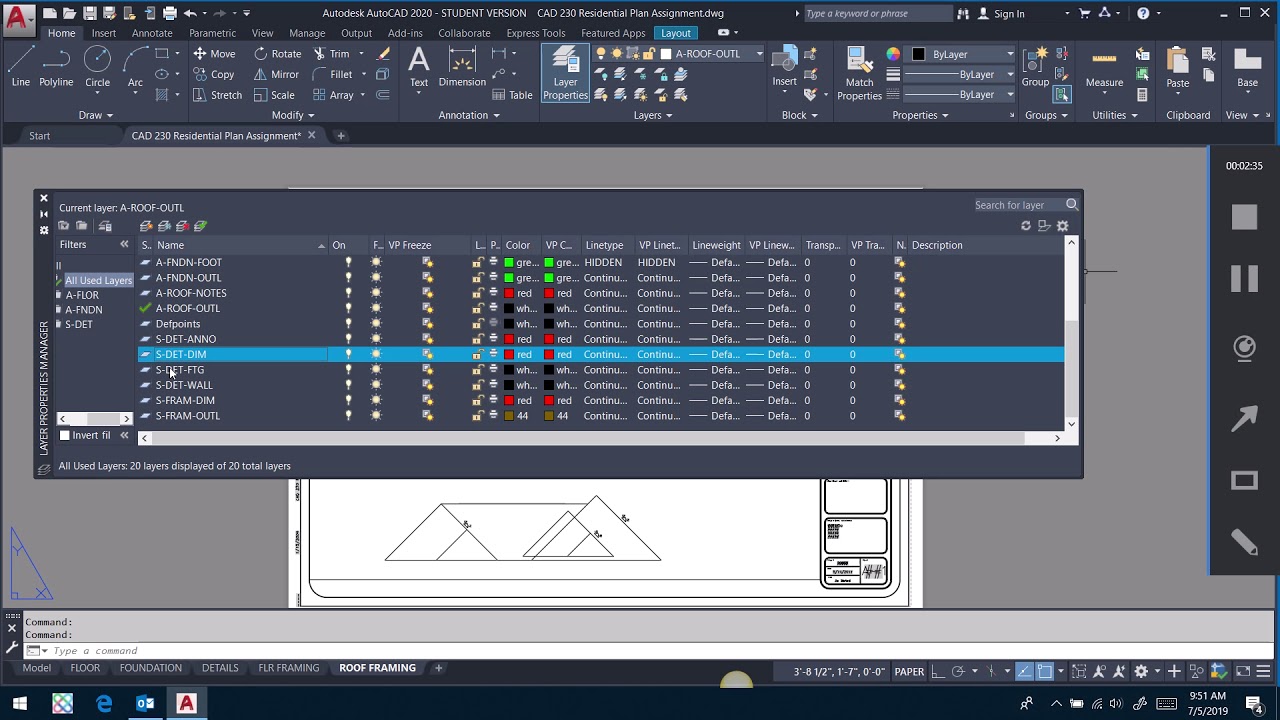Click the Measure utility tool

(1104, 68)
